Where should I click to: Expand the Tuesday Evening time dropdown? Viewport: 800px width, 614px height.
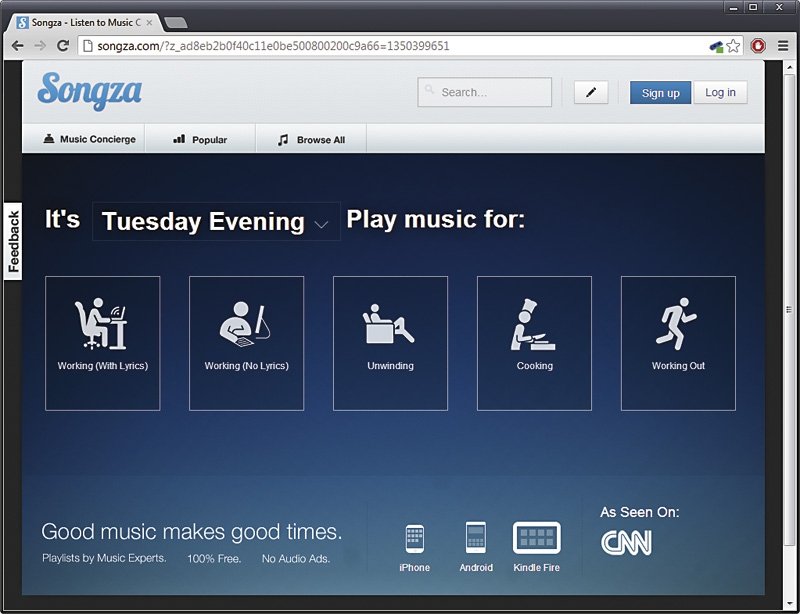tap(216, 221)
